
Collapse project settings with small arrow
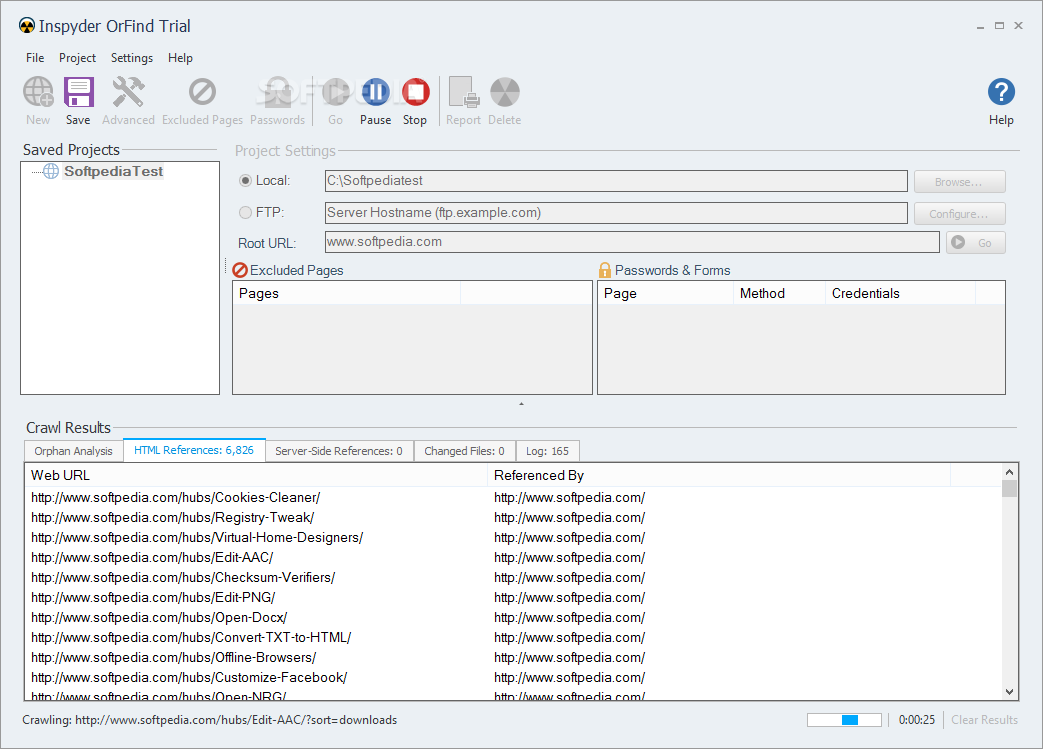pyautogui.click(x=522, y=404)
